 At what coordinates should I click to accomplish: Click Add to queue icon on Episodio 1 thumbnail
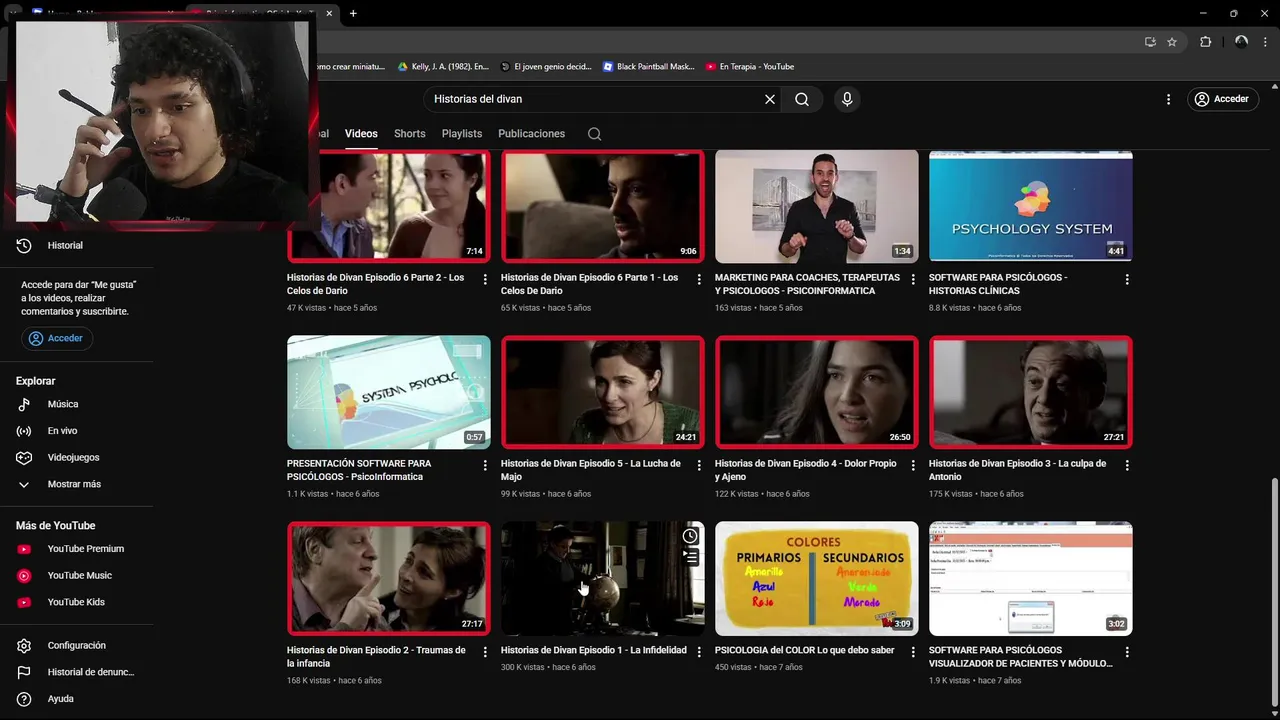click(690, 557)
